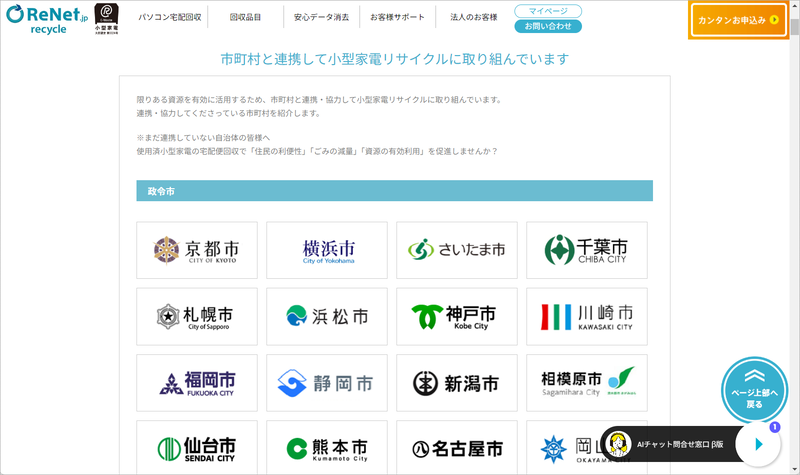800x475 pixels.
Task: Open the Niigata City logo card
Action: point(457,383)
